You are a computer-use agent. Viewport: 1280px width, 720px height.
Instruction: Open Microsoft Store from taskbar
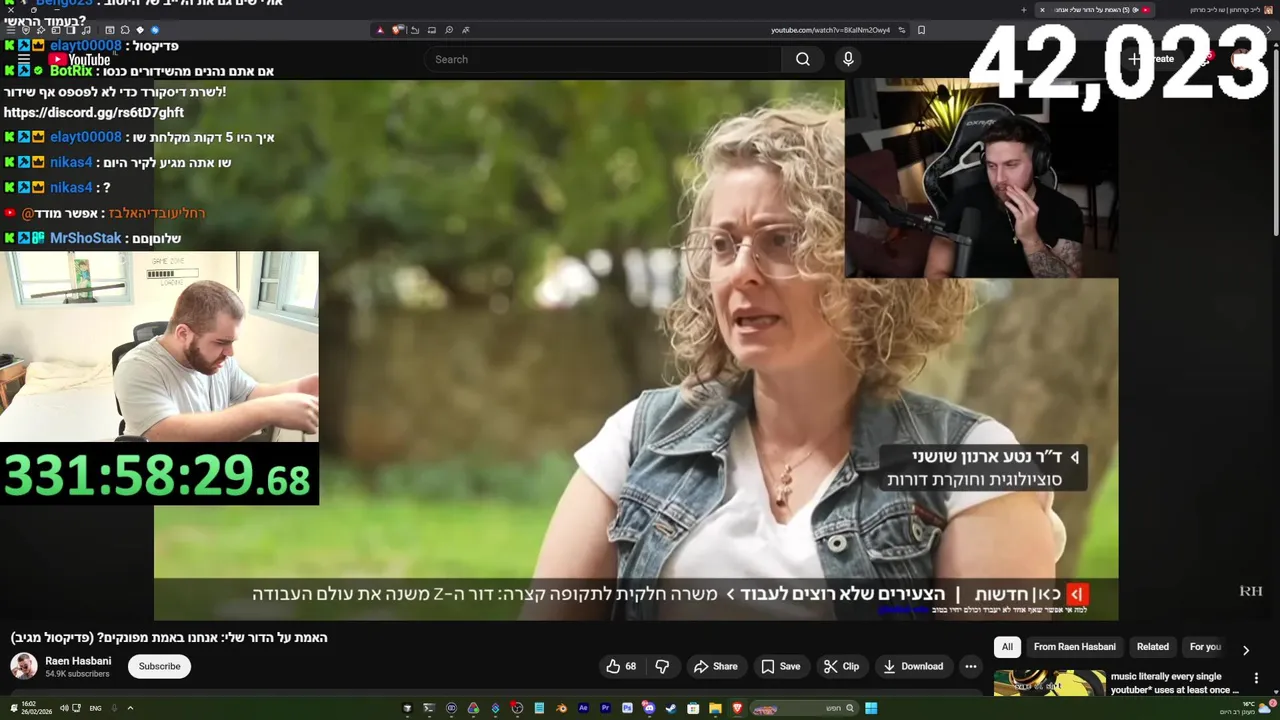(x=693, y=708)
